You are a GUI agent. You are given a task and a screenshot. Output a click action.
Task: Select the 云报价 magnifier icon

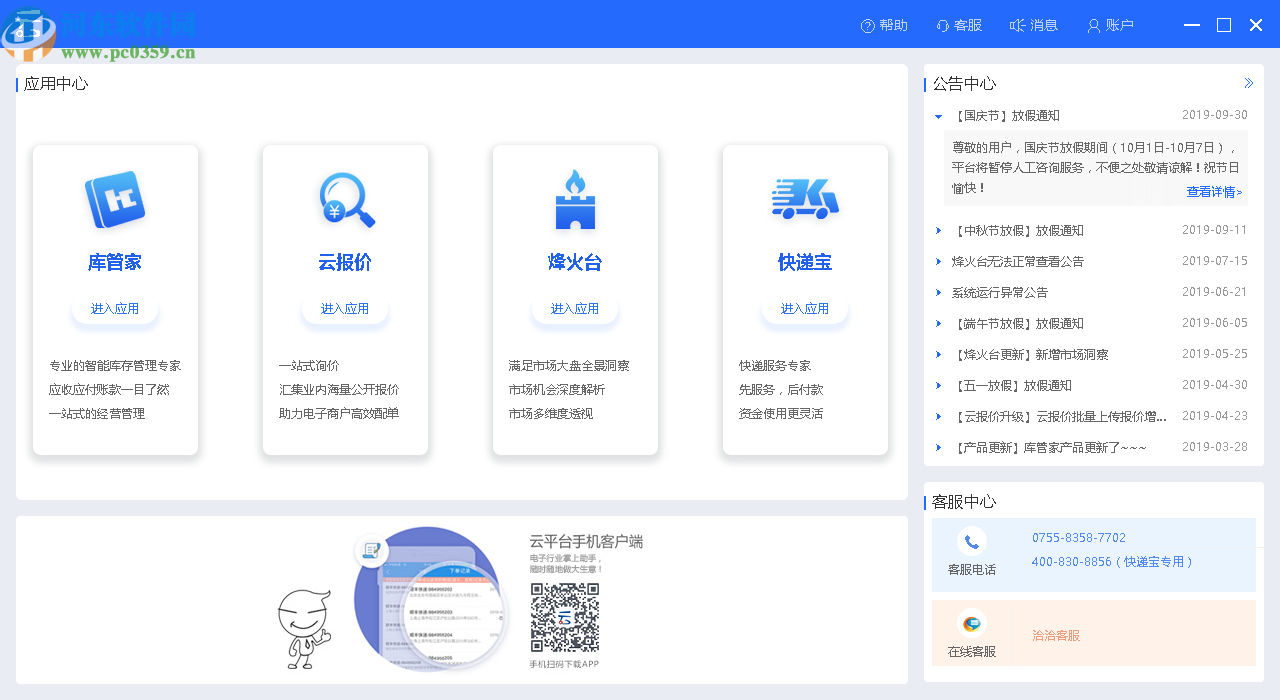[x=345, y=199]
